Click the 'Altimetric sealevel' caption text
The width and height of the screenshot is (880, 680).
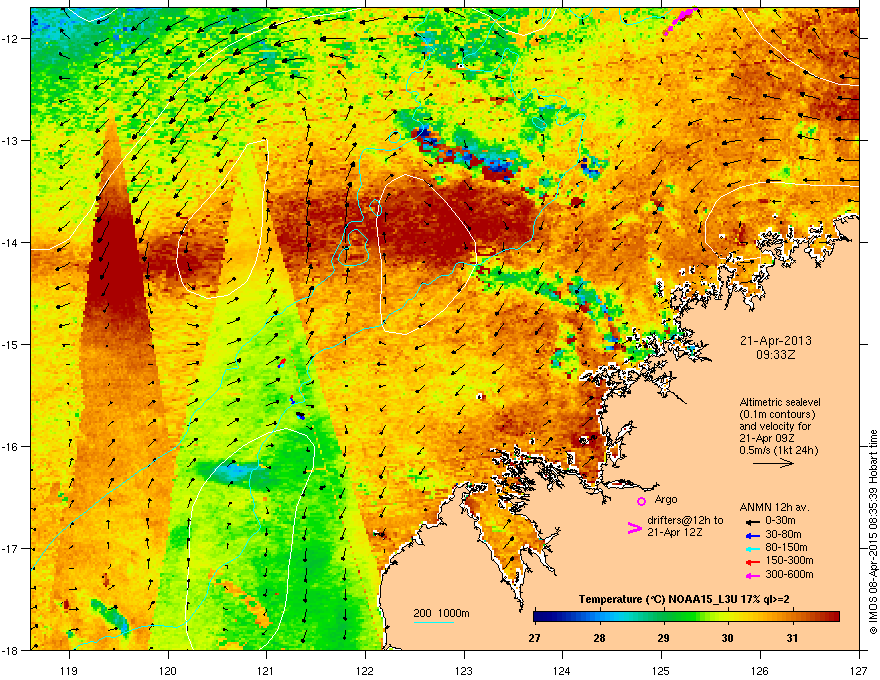tap(780, 402)
